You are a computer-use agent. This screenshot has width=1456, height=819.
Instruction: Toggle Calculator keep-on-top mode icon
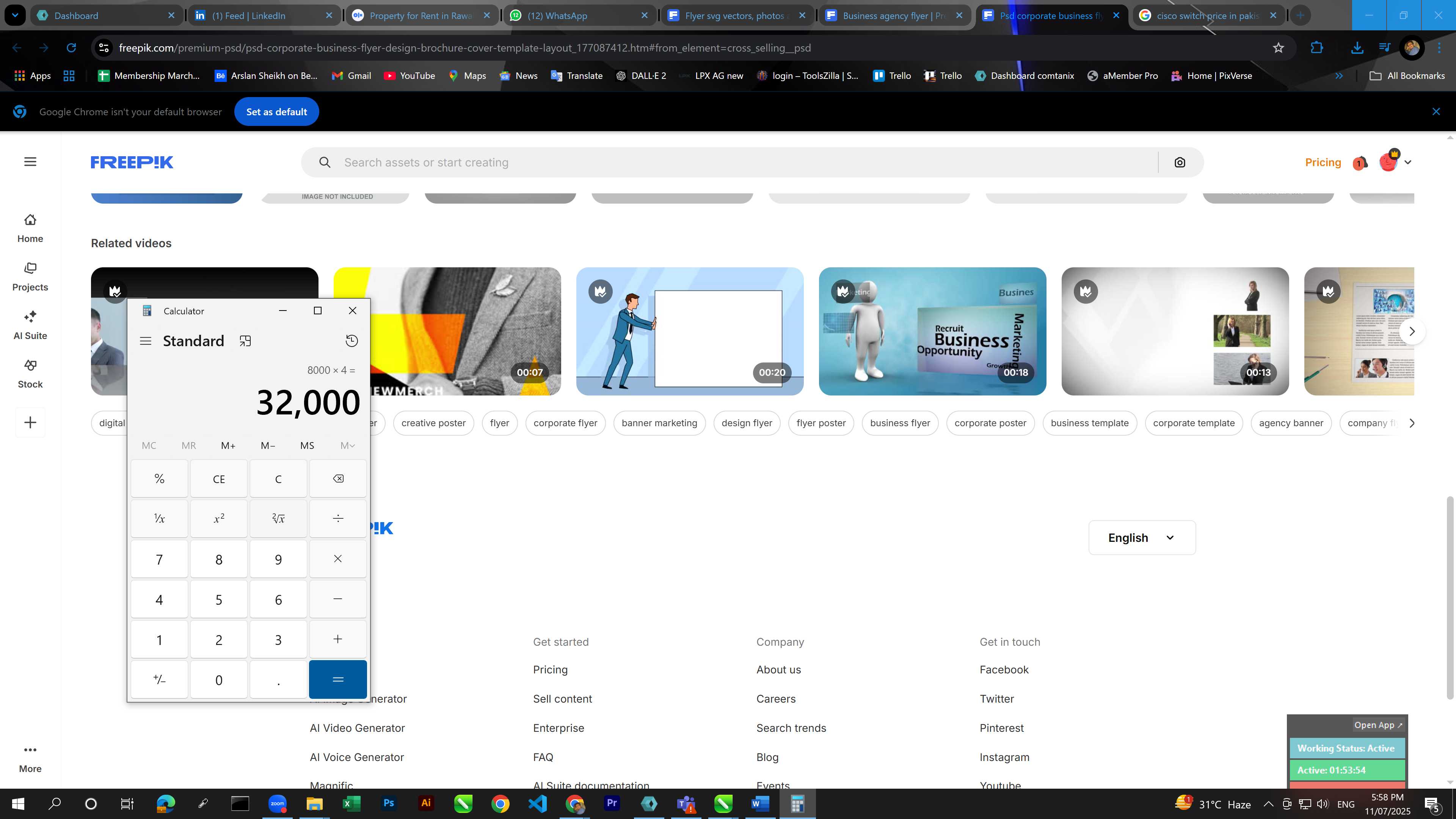tap(245, 341)
